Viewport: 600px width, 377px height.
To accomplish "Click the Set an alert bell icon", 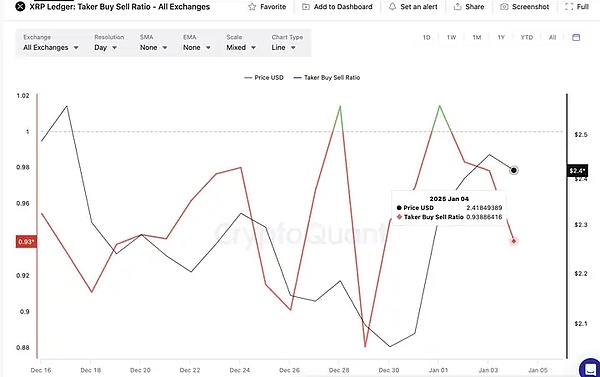I will (x=392, y=7).
